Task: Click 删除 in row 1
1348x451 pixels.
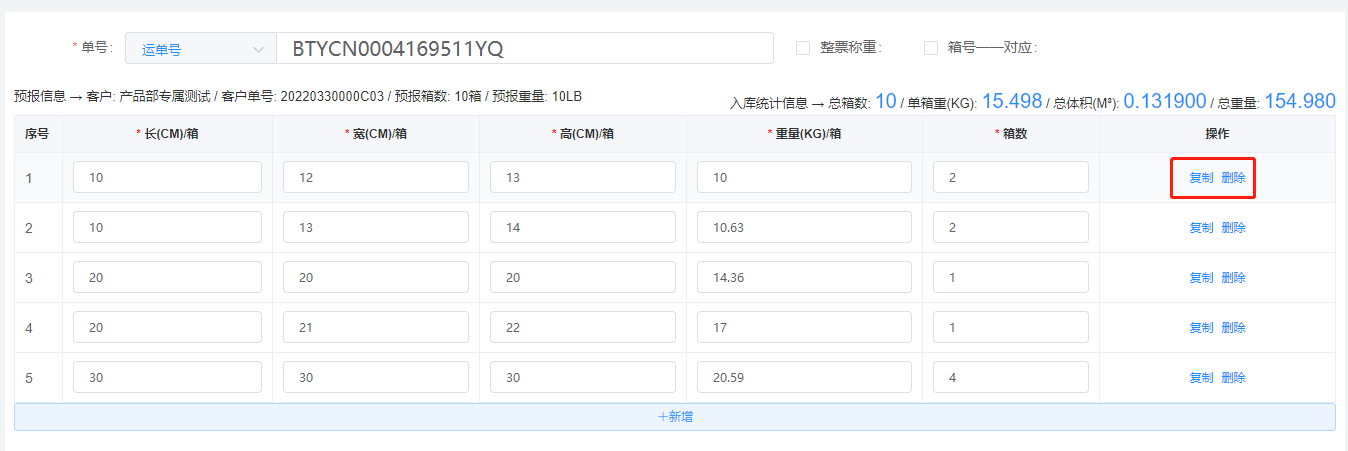Action: click(x=1233, y=178)
